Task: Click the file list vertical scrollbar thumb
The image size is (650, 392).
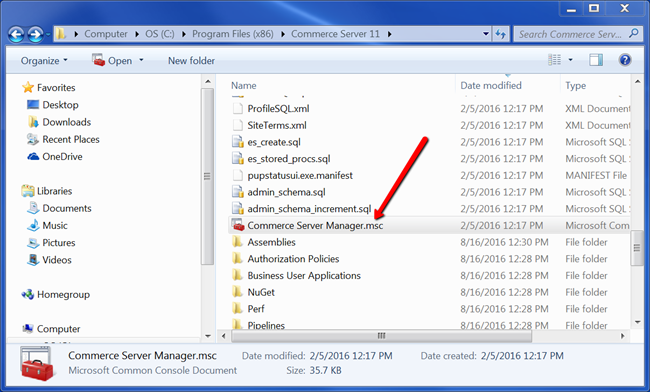Action: tap(637, 248)
